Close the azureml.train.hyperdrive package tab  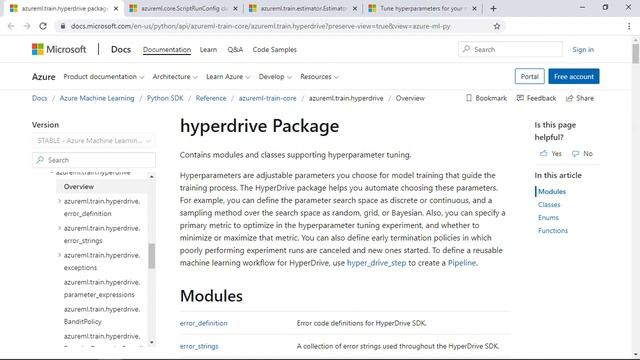116,8
